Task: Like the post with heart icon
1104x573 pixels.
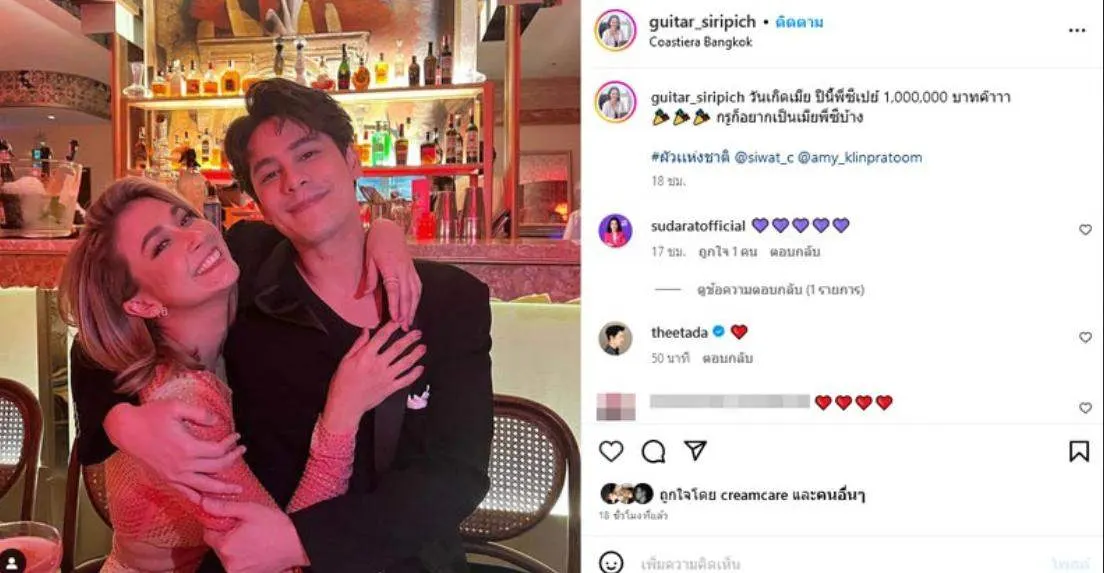Action: click(611, 451)
